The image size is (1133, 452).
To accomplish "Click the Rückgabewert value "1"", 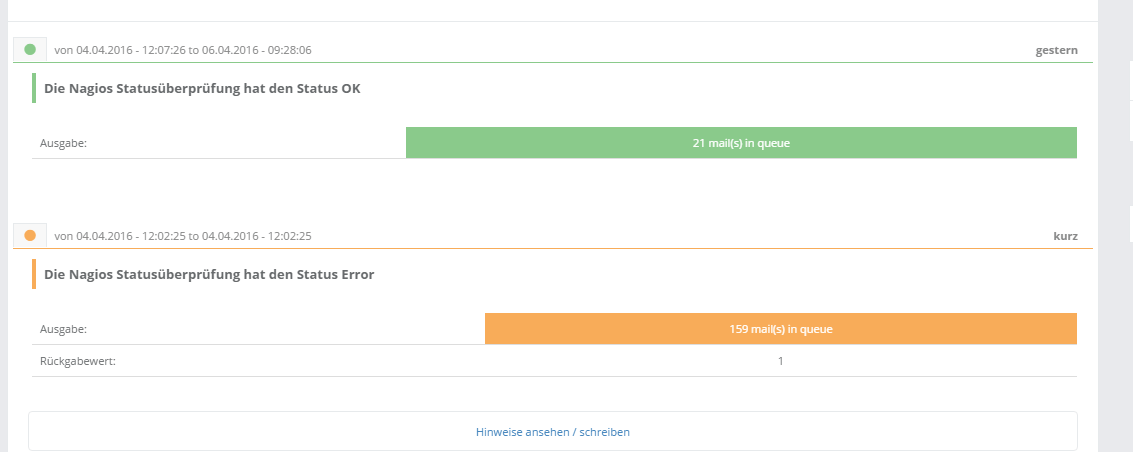I will pos(780,360).
